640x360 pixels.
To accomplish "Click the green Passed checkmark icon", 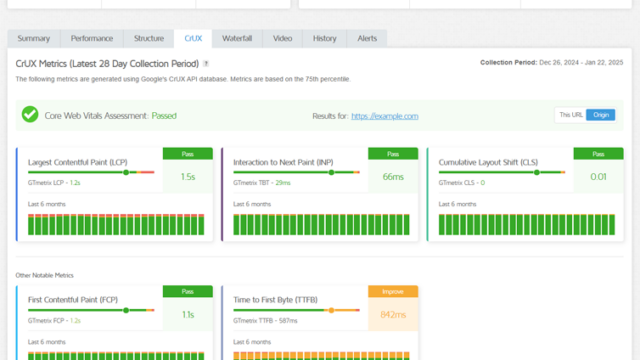I will tap(30, 114).
